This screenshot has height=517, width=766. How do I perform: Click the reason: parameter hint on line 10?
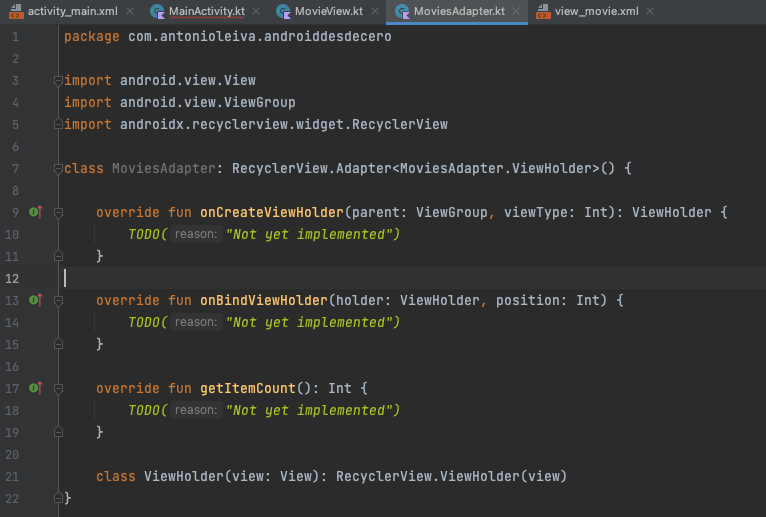196,234
